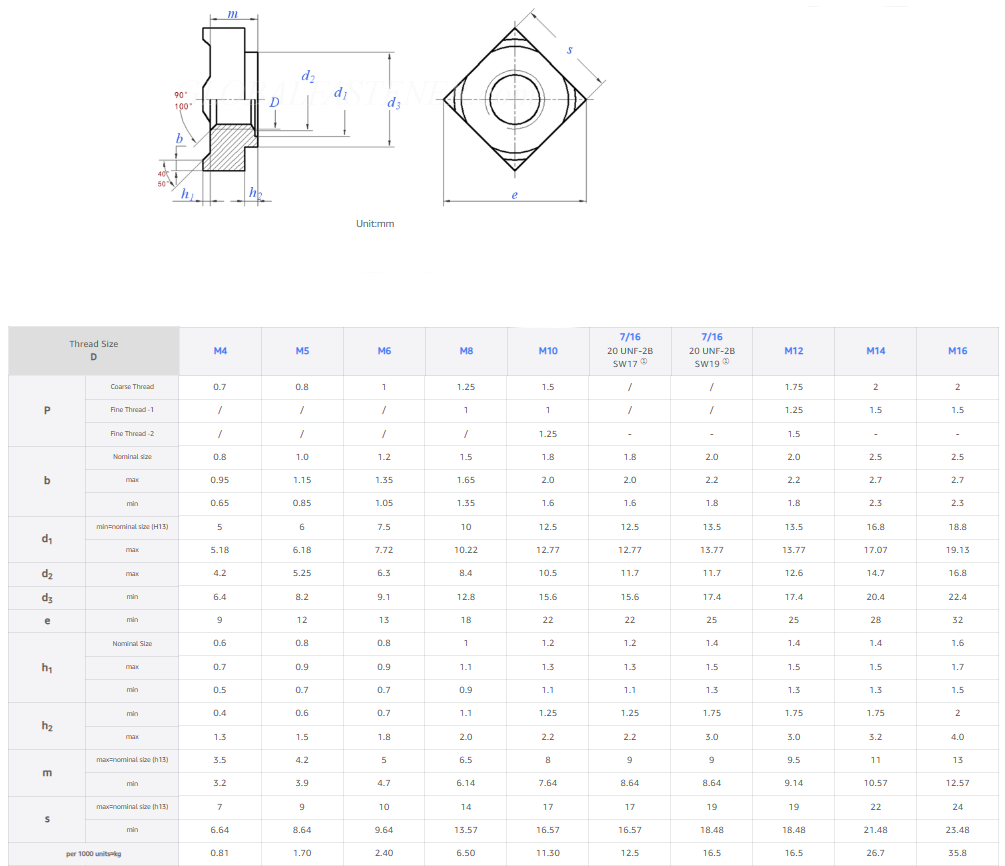Click the 7/16 20 UNF-2B SW17 header
The height and width of the screenshot is (866, 1005).
[x=630, y=351]
